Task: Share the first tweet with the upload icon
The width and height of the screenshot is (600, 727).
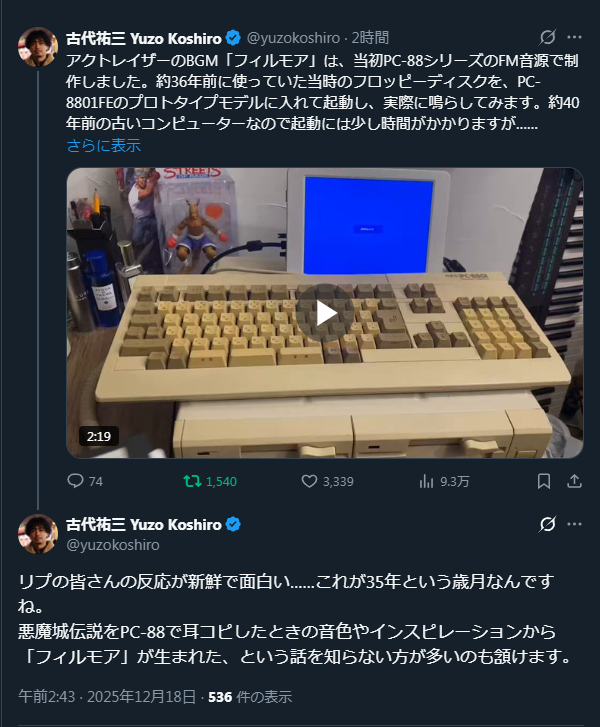Action: [x=574, y=481]
